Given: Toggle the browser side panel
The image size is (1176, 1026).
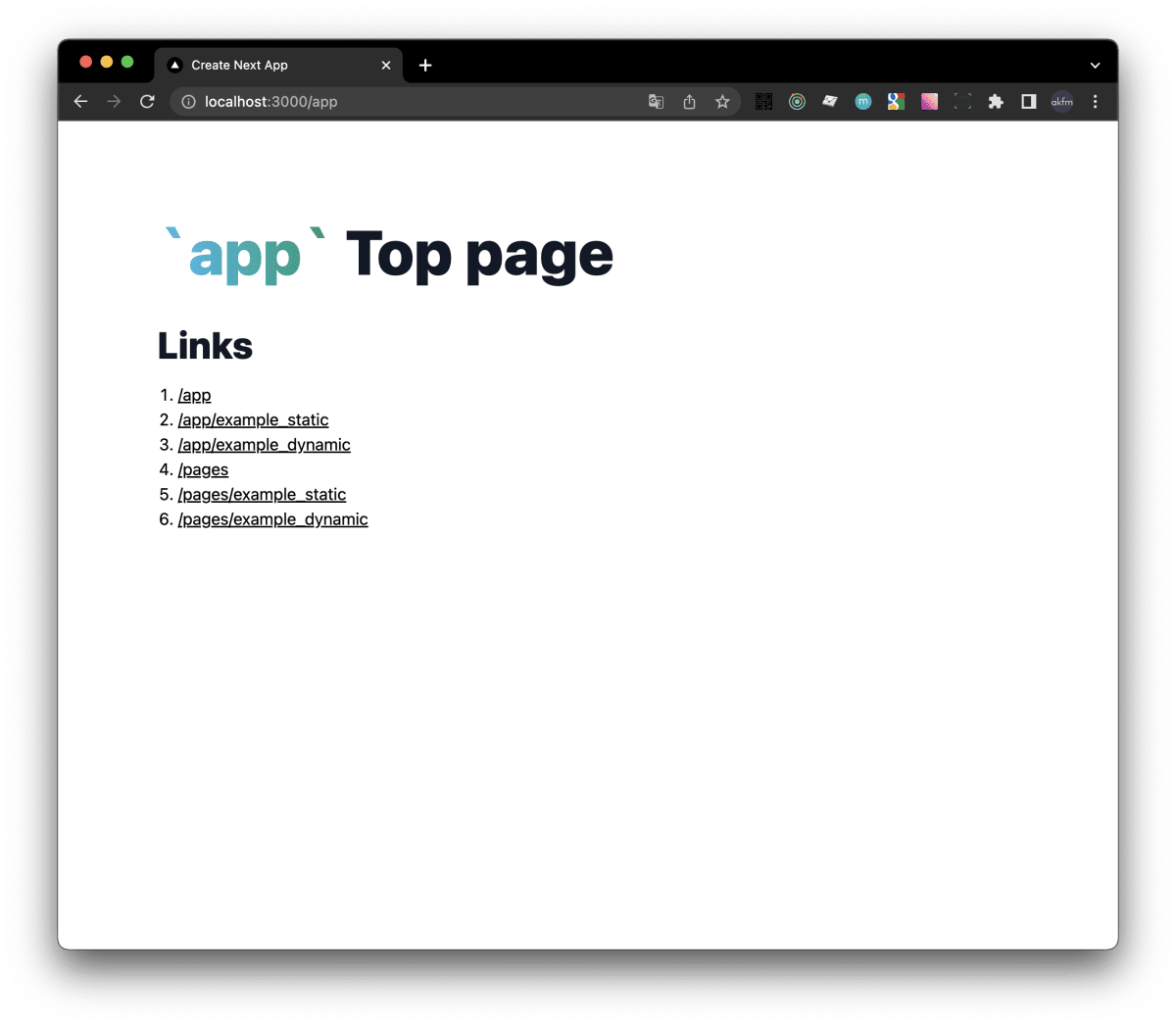Looking at the screenshot, I should point(1029,102).
